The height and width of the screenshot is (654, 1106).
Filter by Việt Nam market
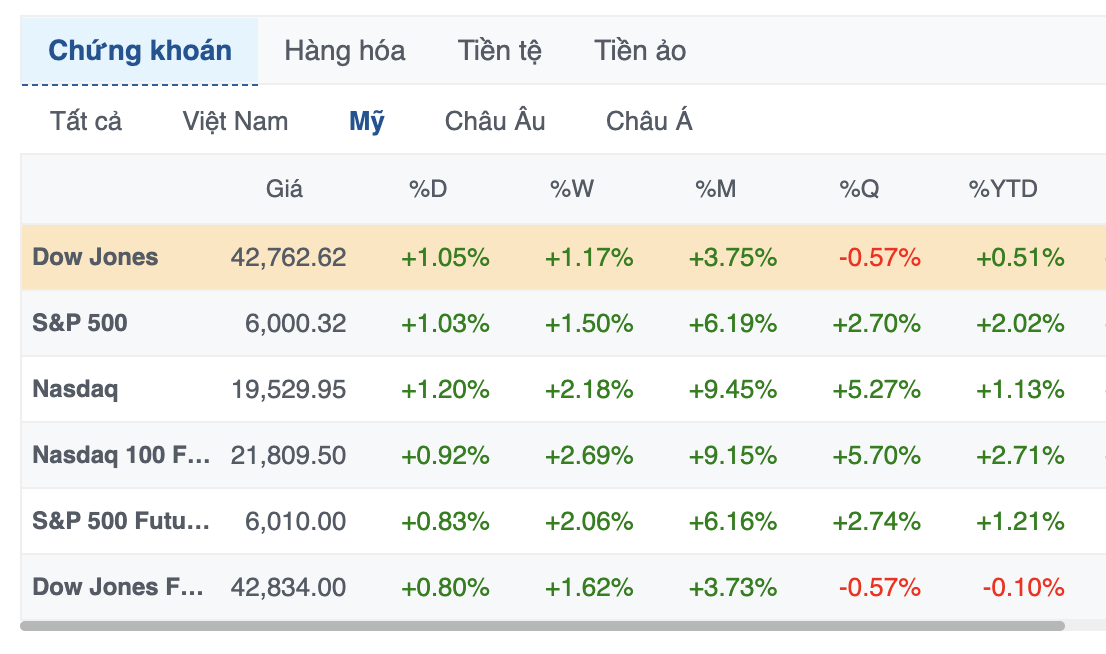coord(235,121)
